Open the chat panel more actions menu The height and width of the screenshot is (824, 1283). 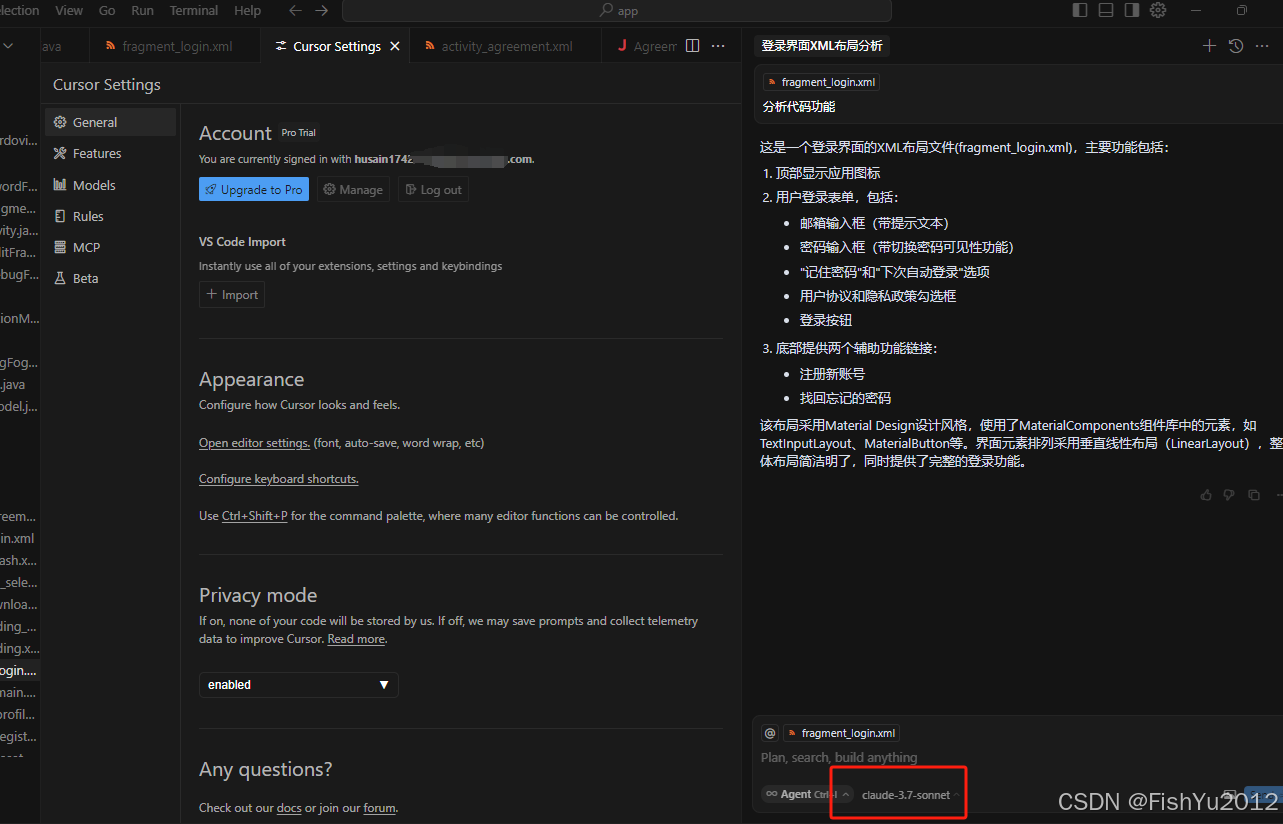[1263, 46]
